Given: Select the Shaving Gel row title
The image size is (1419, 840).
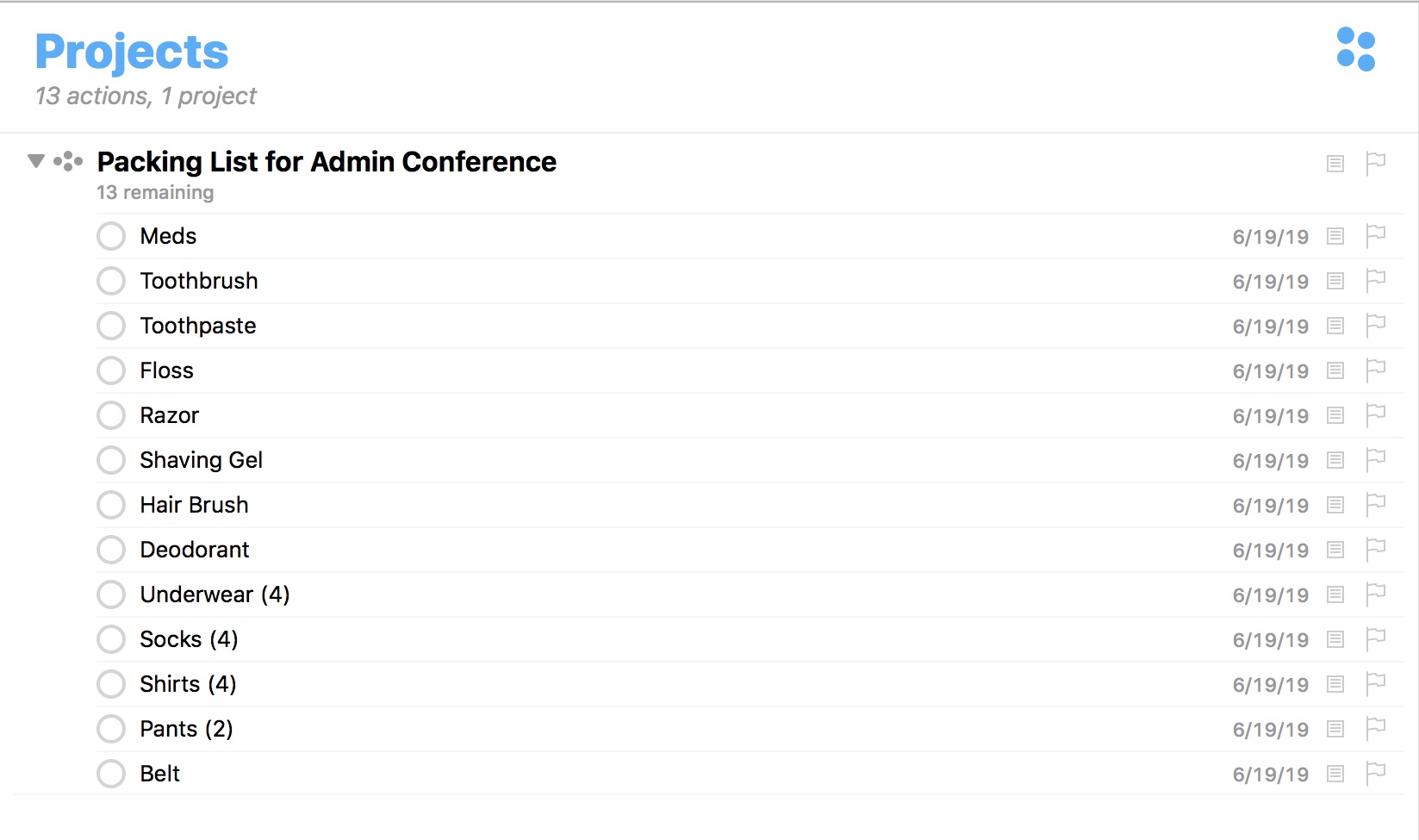Looking at the screenshot, I should (x=201, y=460).
